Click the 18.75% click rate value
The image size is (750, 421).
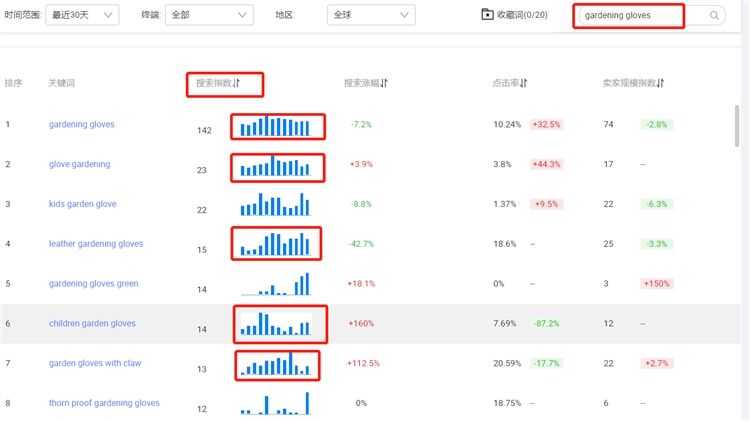tap(507, 403)
